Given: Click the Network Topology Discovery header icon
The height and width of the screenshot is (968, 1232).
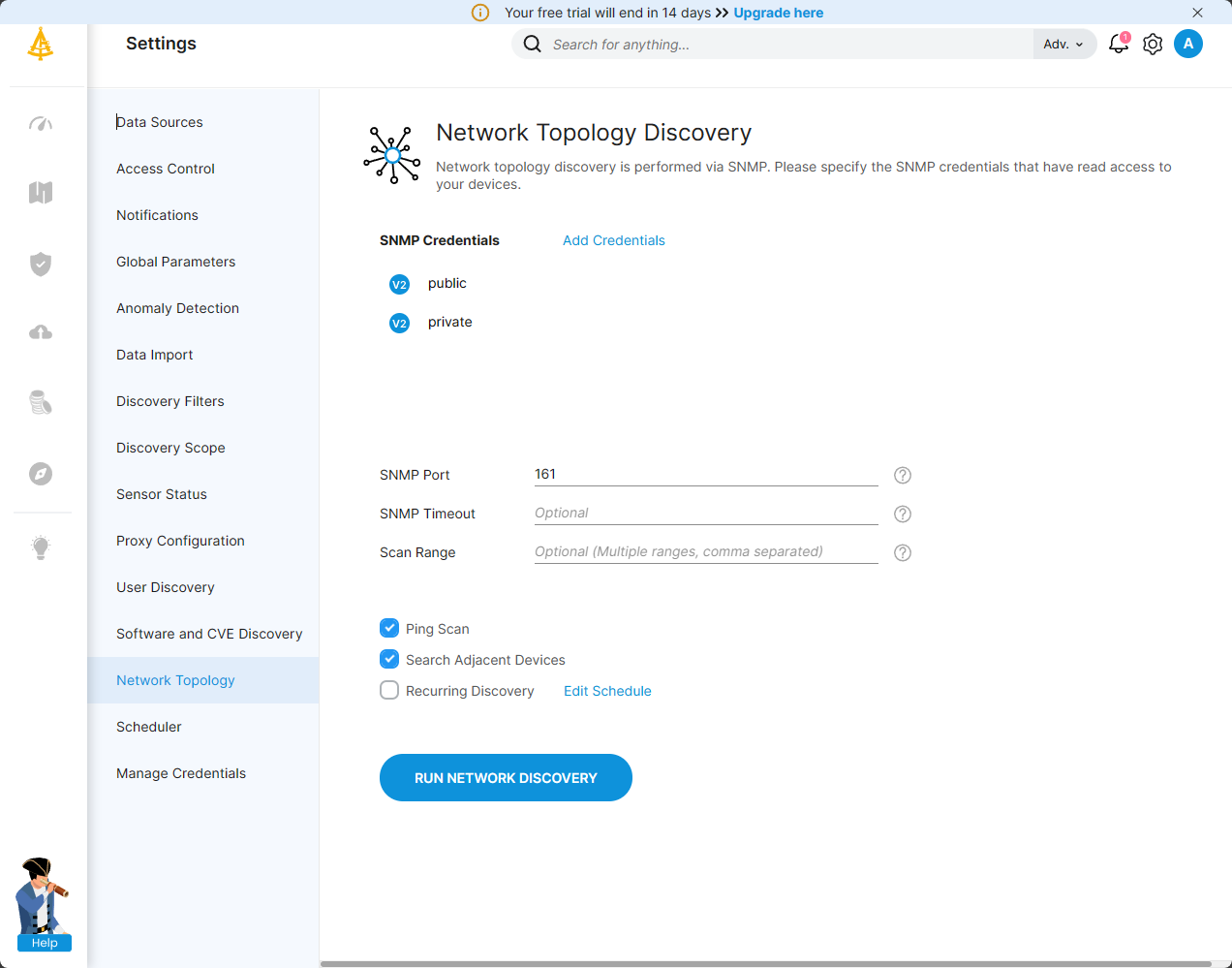Looking at the screenshot, I should 392,155.
